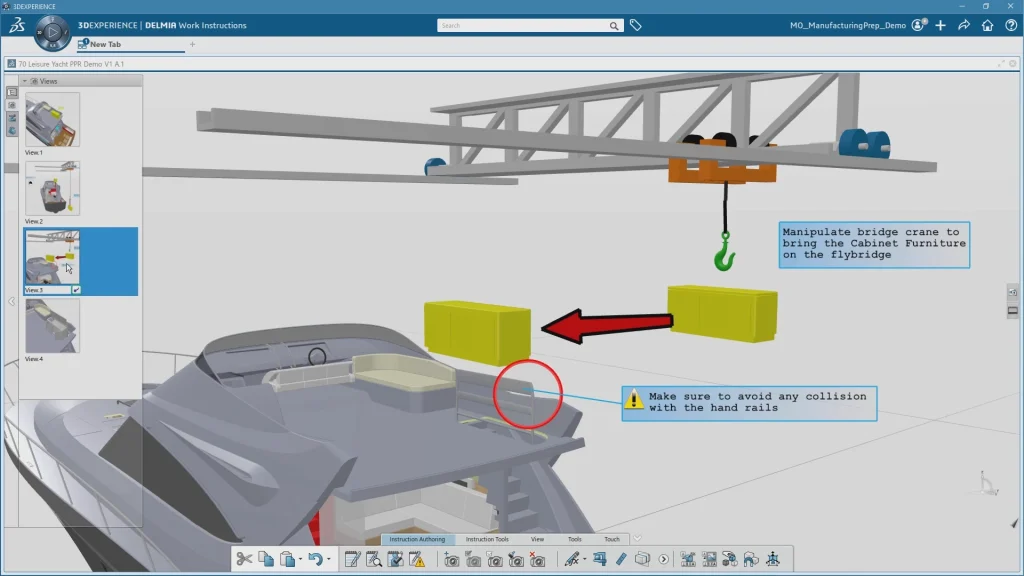Click the Copy icon in bottom toolbar

(266, 560)
